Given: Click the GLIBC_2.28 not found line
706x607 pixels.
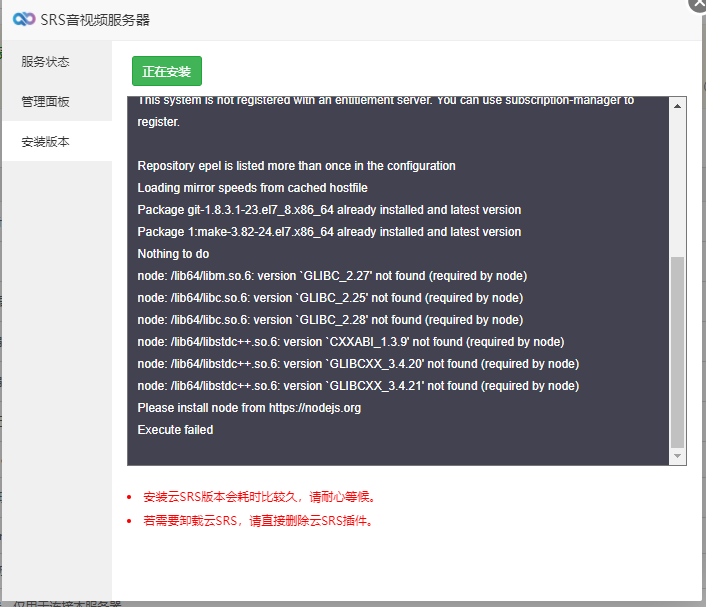Looking at the screenshot, I should click(x=330, y=320).
